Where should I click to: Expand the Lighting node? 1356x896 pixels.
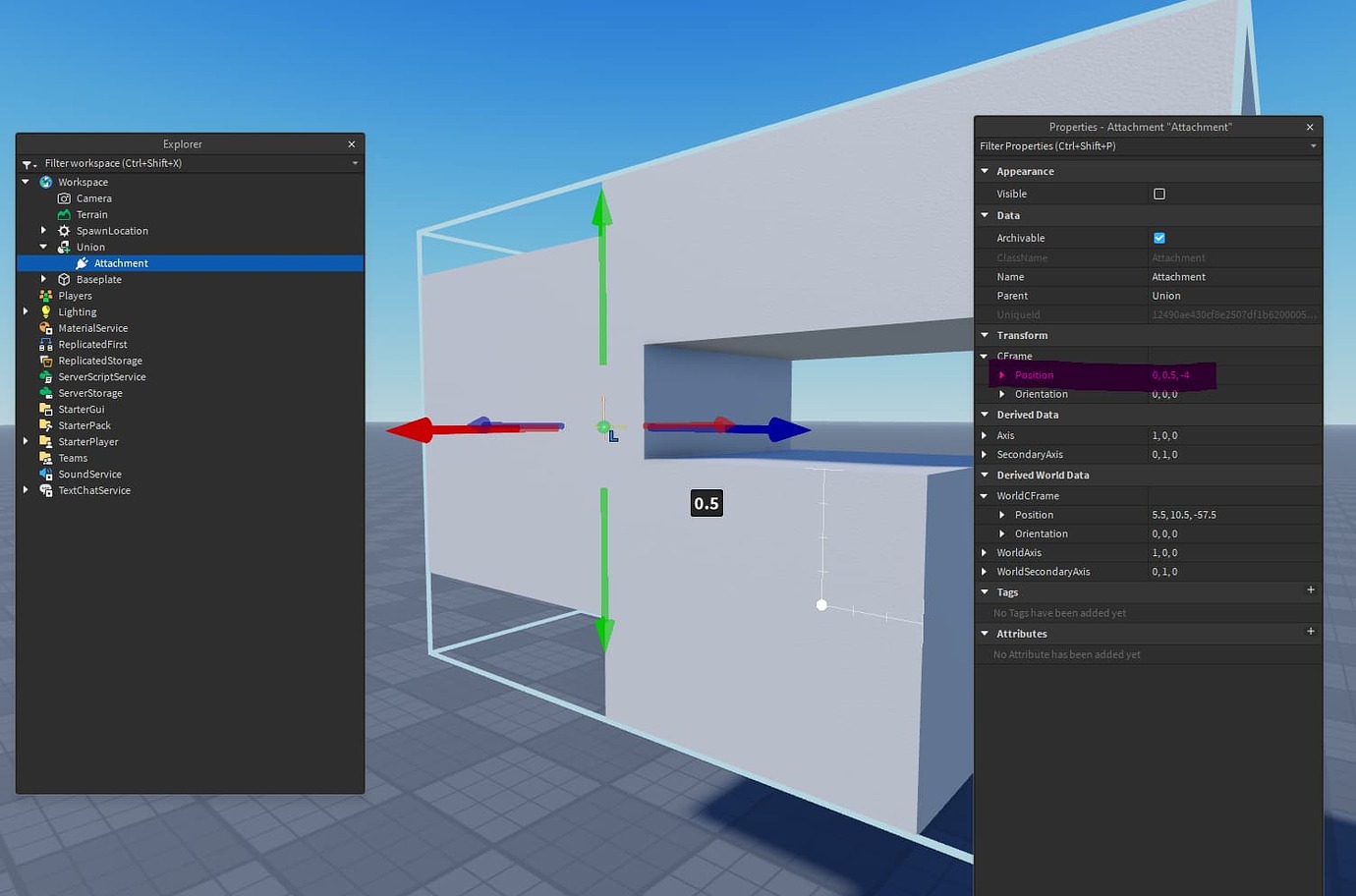tap(26, 311)
